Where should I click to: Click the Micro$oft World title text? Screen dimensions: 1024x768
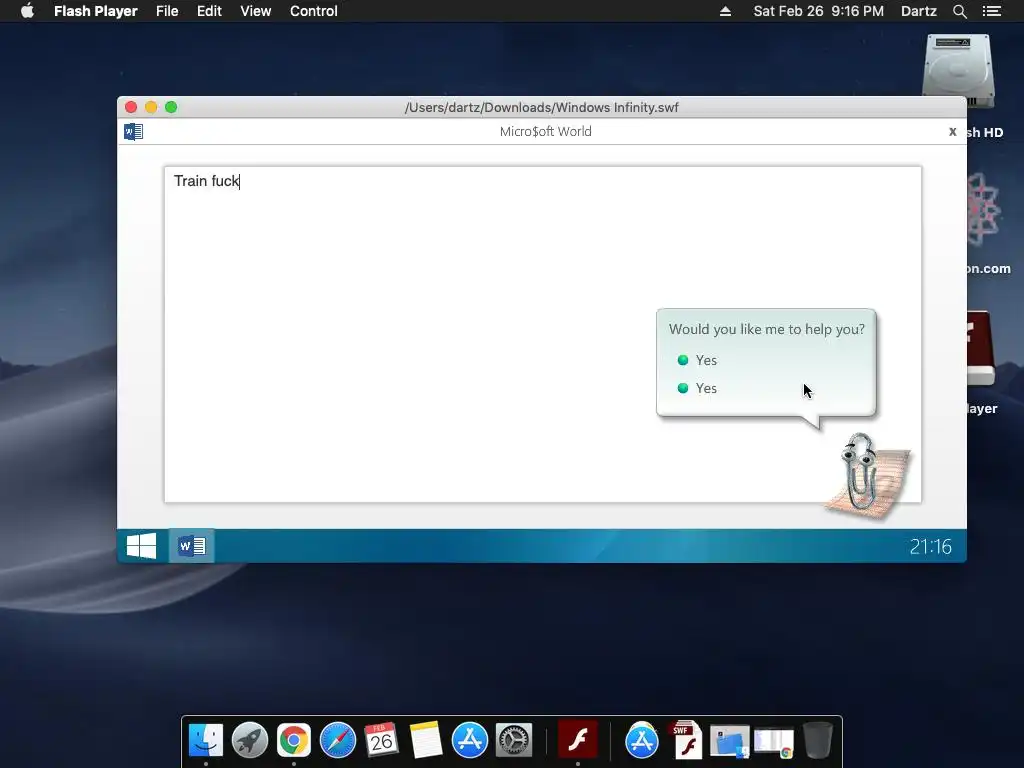(545, 131)
